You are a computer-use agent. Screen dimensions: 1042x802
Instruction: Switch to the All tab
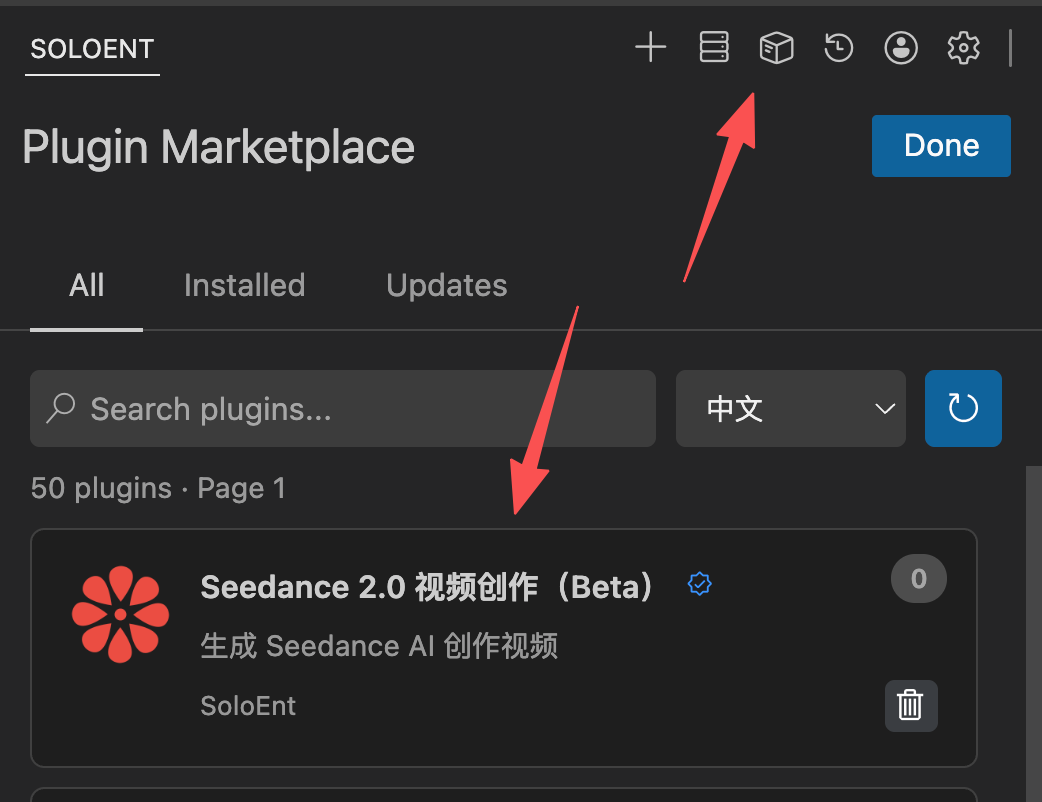click(x=86, y=286)
